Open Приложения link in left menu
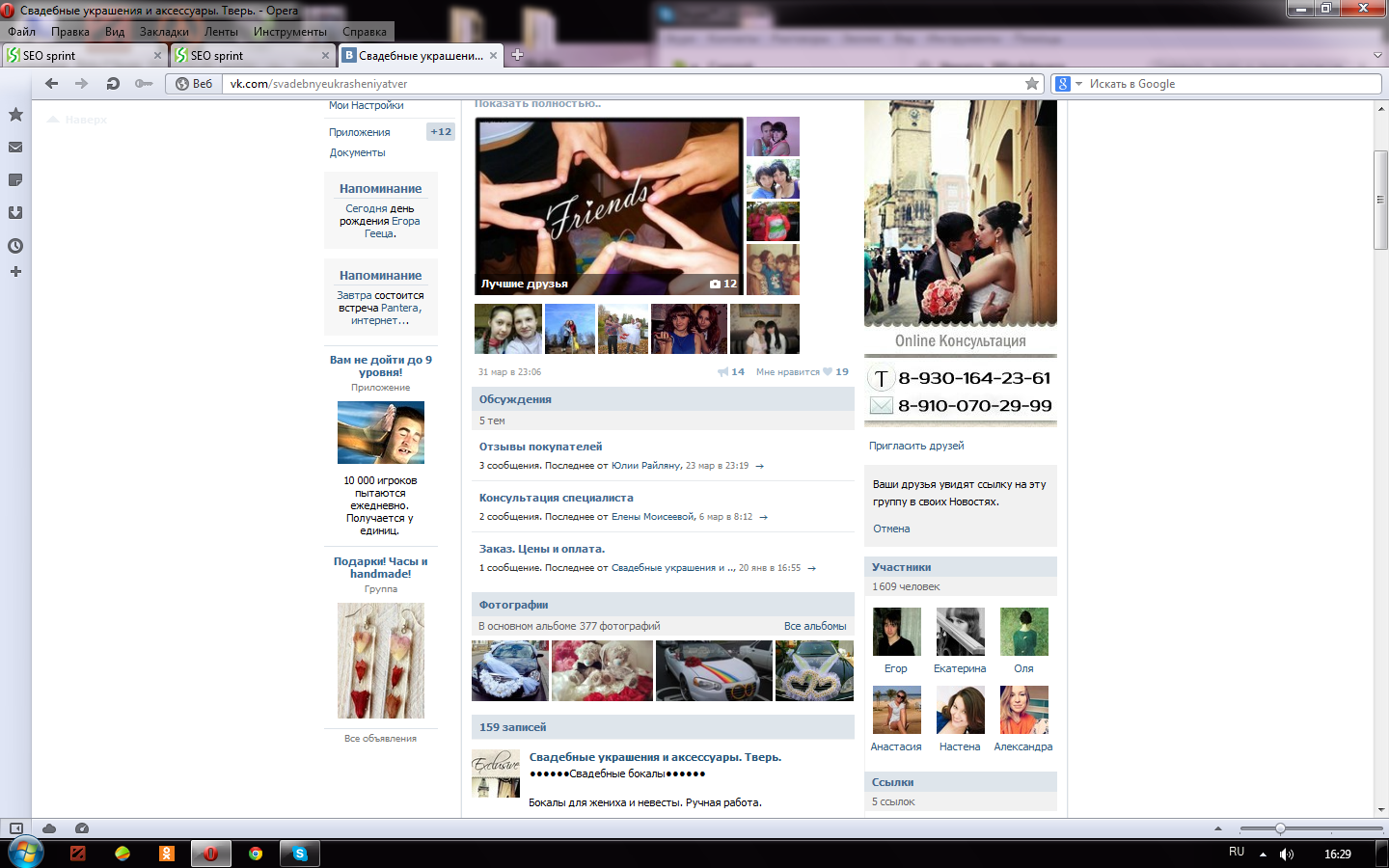 (360, 133)
